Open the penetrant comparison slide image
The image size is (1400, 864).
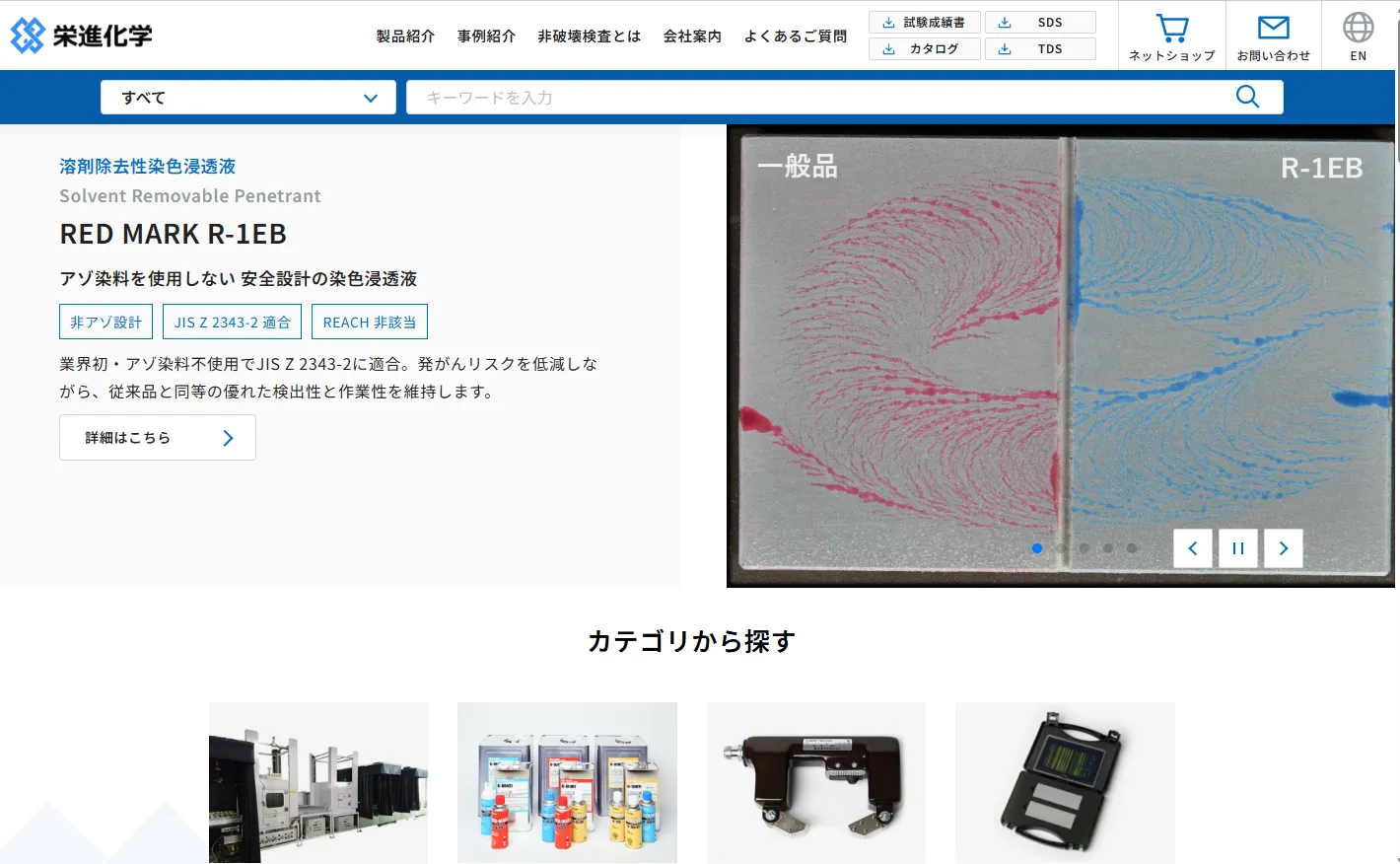pos(1061,355)
